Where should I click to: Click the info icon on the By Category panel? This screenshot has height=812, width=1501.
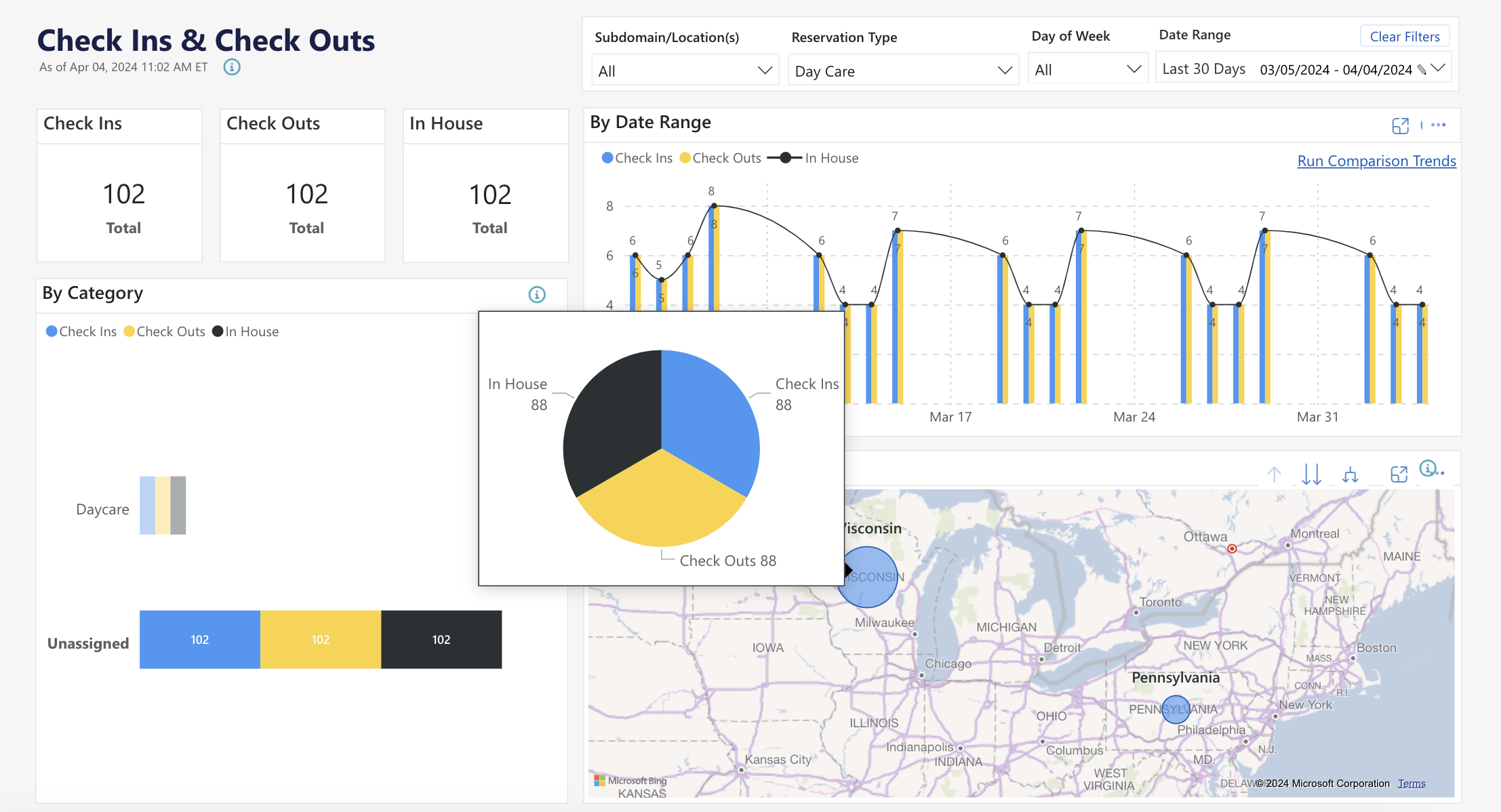tap(537, 294)
